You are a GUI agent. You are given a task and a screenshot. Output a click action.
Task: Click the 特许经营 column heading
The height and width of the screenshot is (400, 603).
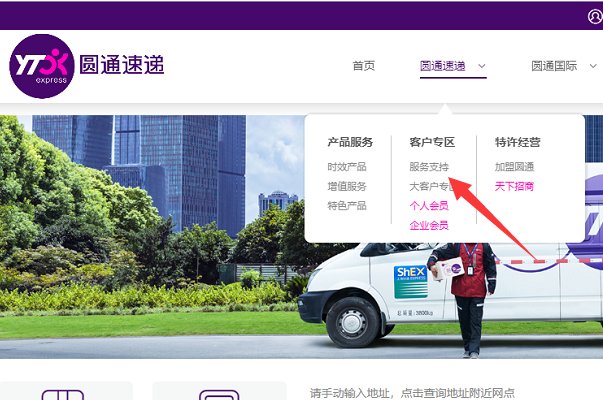(518, 142)
